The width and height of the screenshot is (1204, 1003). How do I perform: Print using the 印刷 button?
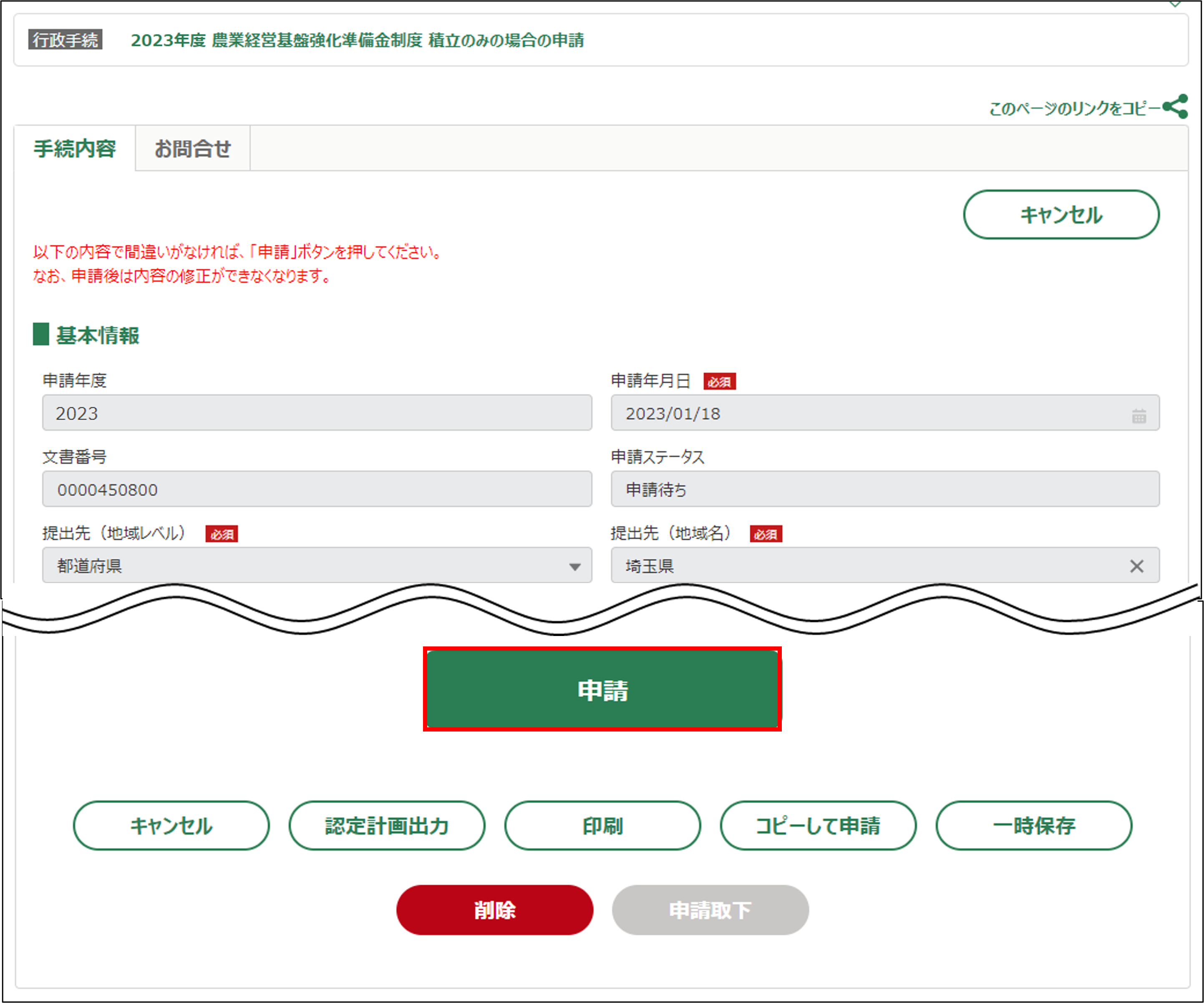[x=602, y=825]
